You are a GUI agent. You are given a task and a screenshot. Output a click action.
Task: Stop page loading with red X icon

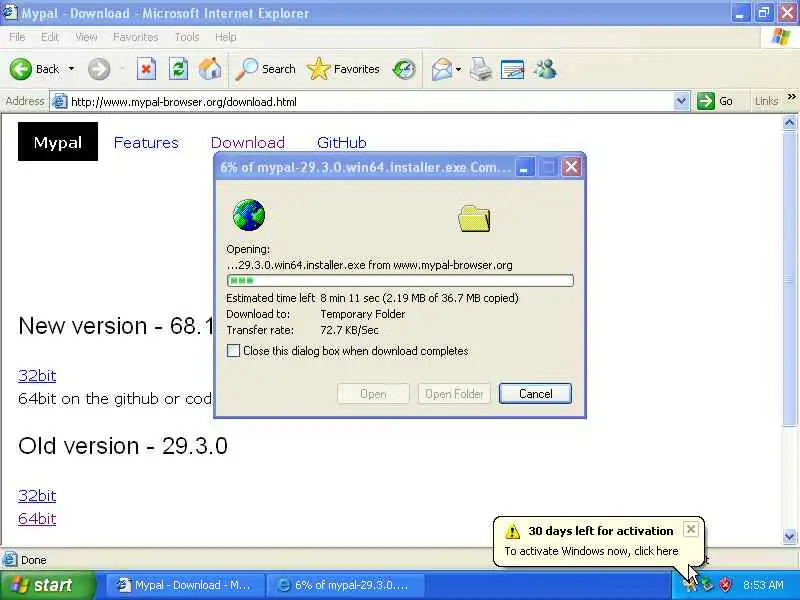146,69
